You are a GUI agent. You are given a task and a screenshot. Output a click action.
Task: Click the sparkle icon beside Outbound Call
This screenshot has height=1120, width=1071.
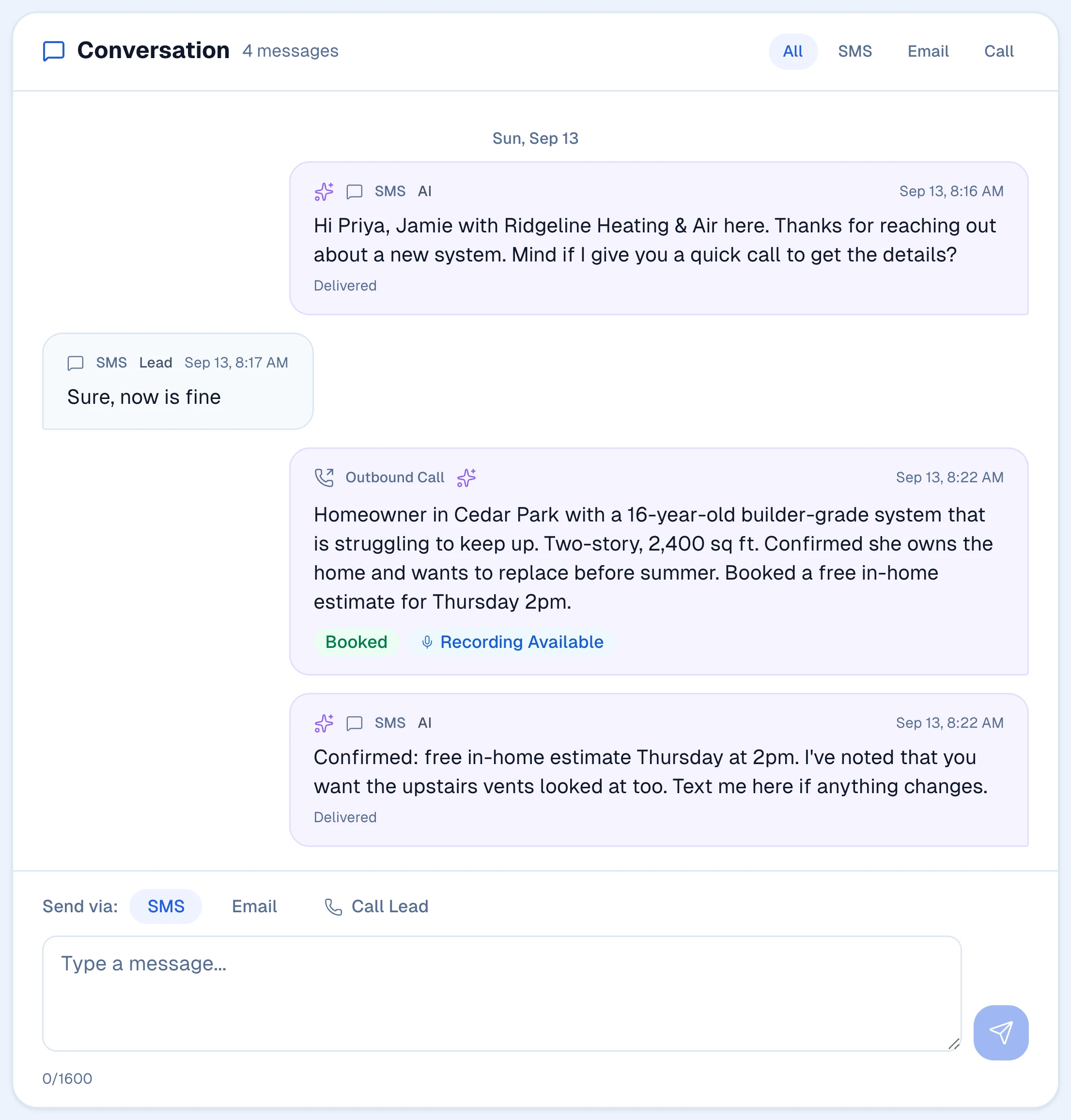click(466, 477)
